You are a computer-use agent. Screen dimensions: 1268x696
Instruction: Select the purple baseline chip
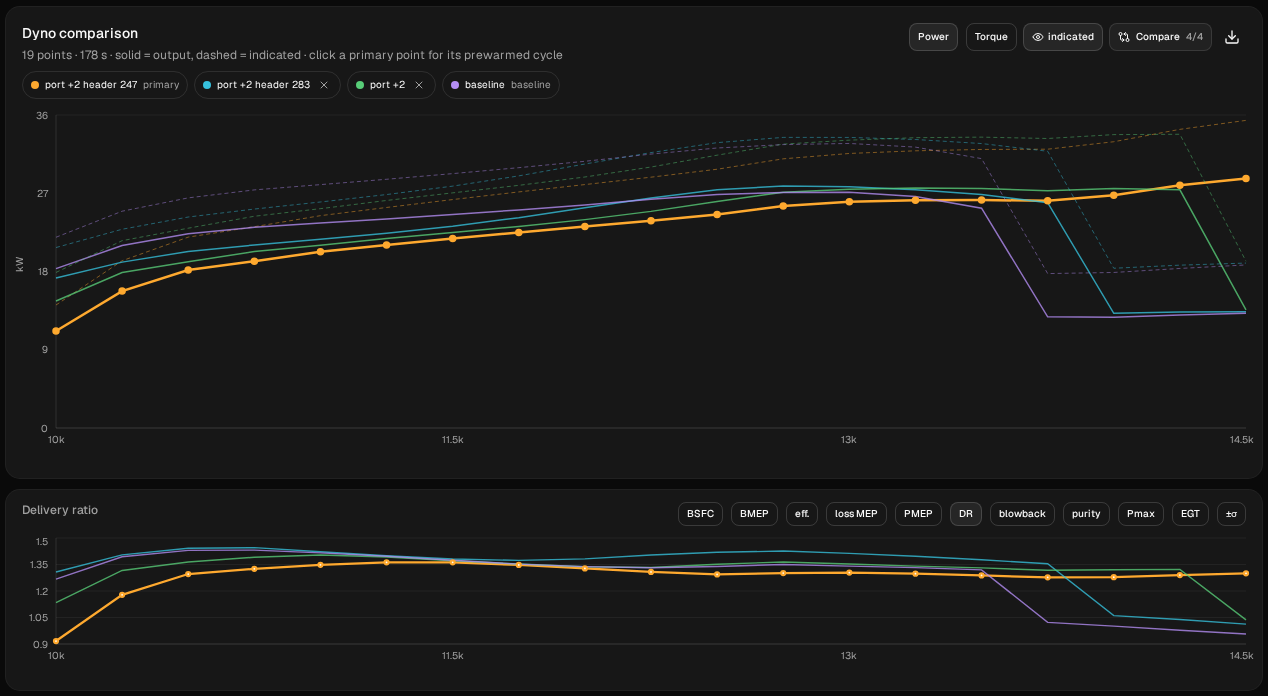point(500,85)
